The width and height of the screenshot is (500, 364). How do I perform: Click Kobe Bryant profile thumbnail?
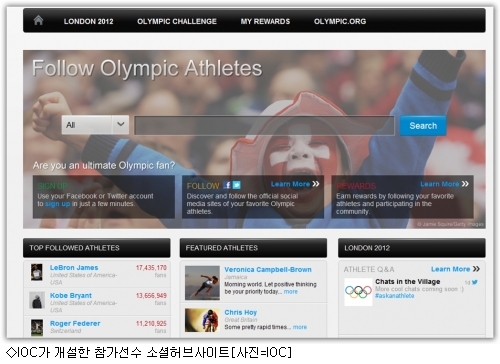[x=37, y=300]
